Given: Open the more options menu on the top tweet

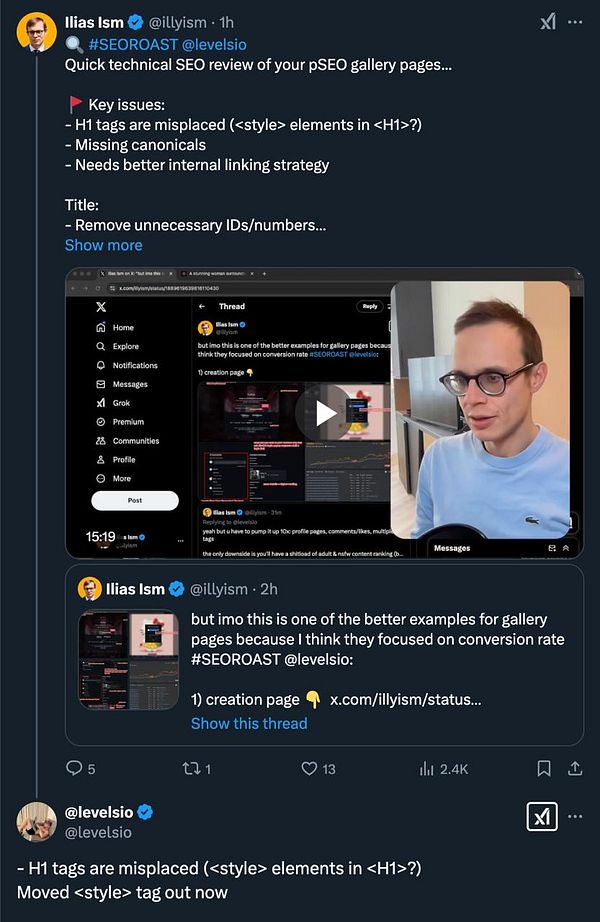Looking at the screenshot, I should click(577, 19).
